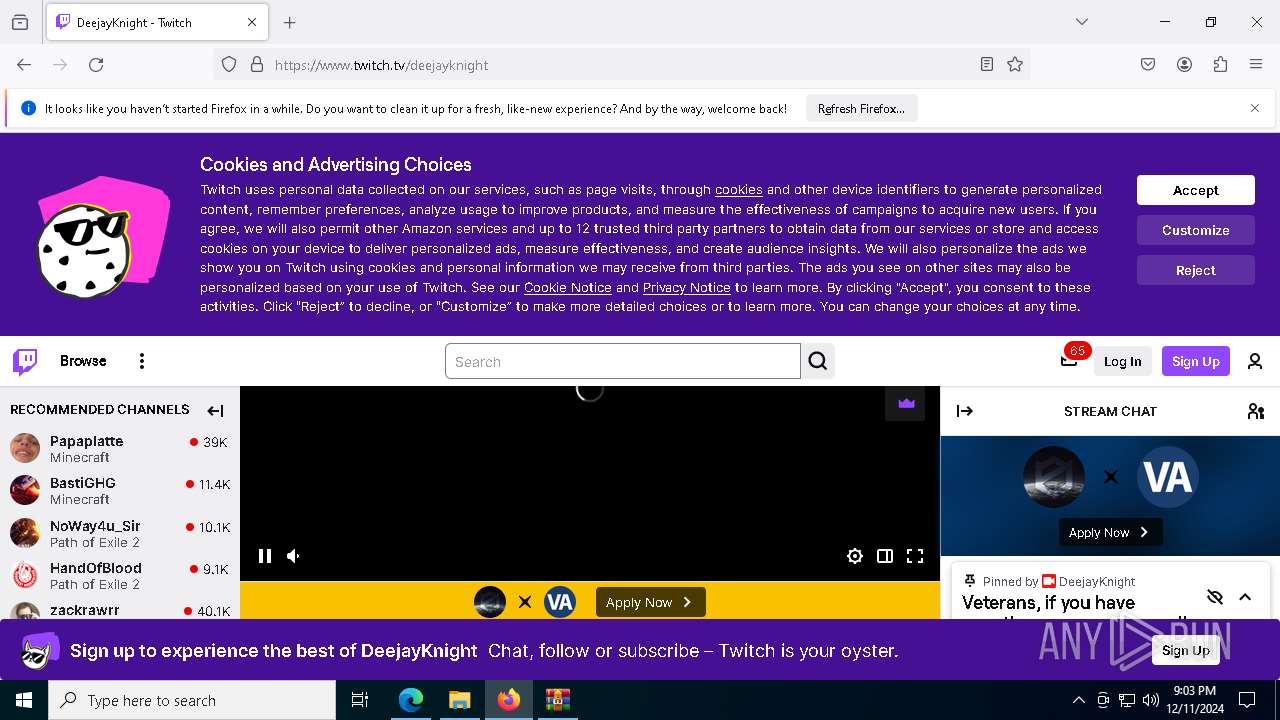1280x720 pixels.
Task: Click the Twitch logo home icon
Action: [25, 361]
